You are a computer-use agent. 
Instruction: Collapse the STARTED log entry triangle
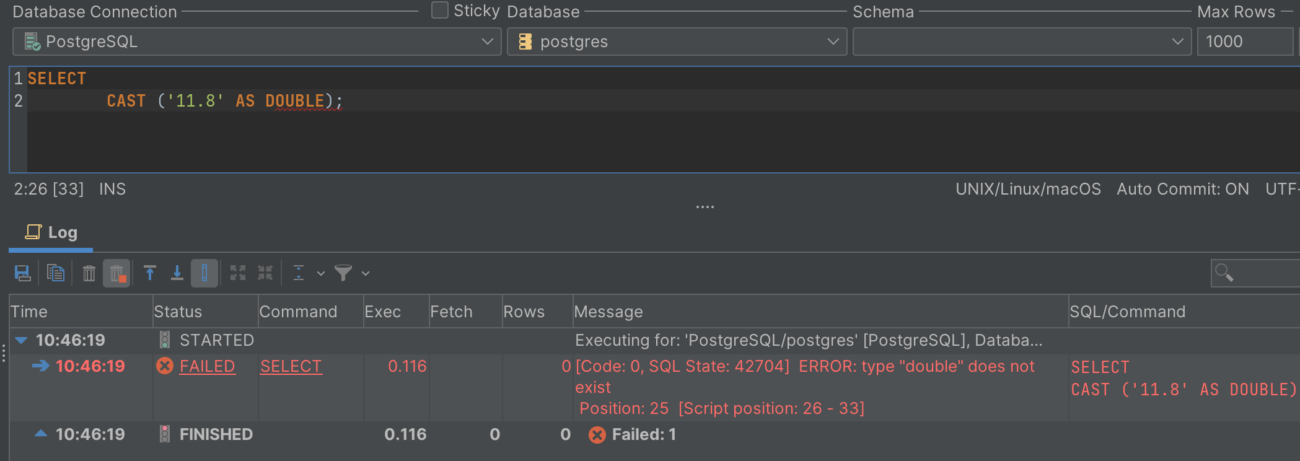tap(21, 341)
